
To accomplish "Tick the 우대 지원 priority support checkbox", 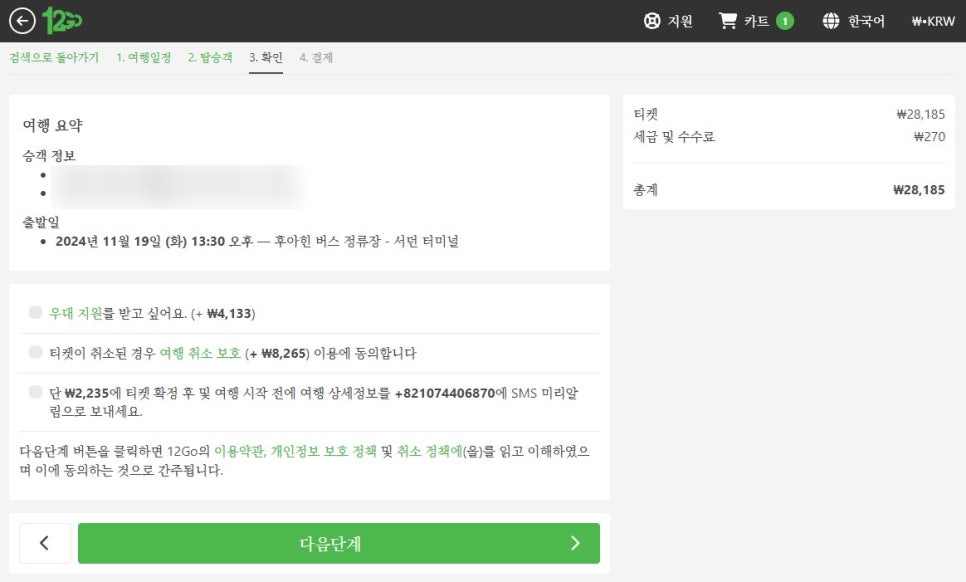I will (36, 312).
